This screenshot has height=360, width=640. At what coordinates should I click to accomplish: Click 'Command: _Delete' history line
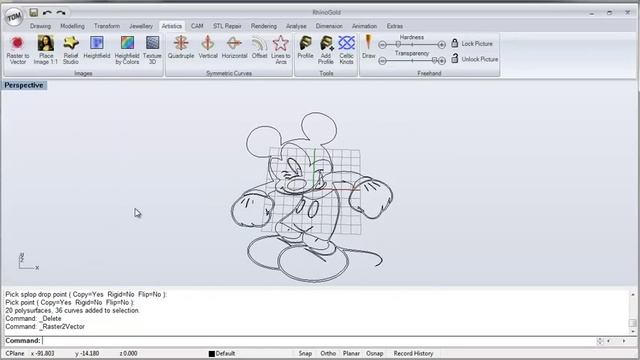33,318
